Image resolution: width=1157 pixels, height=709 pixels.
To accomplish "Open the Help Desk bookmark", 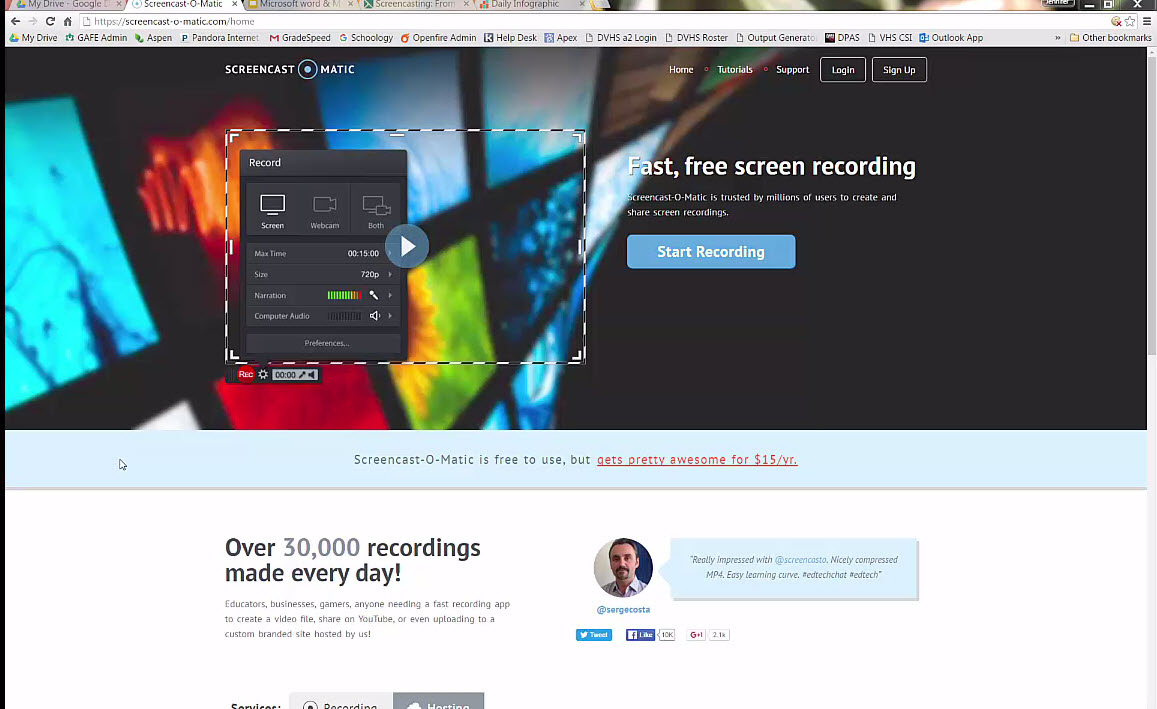I will point(510,38).
